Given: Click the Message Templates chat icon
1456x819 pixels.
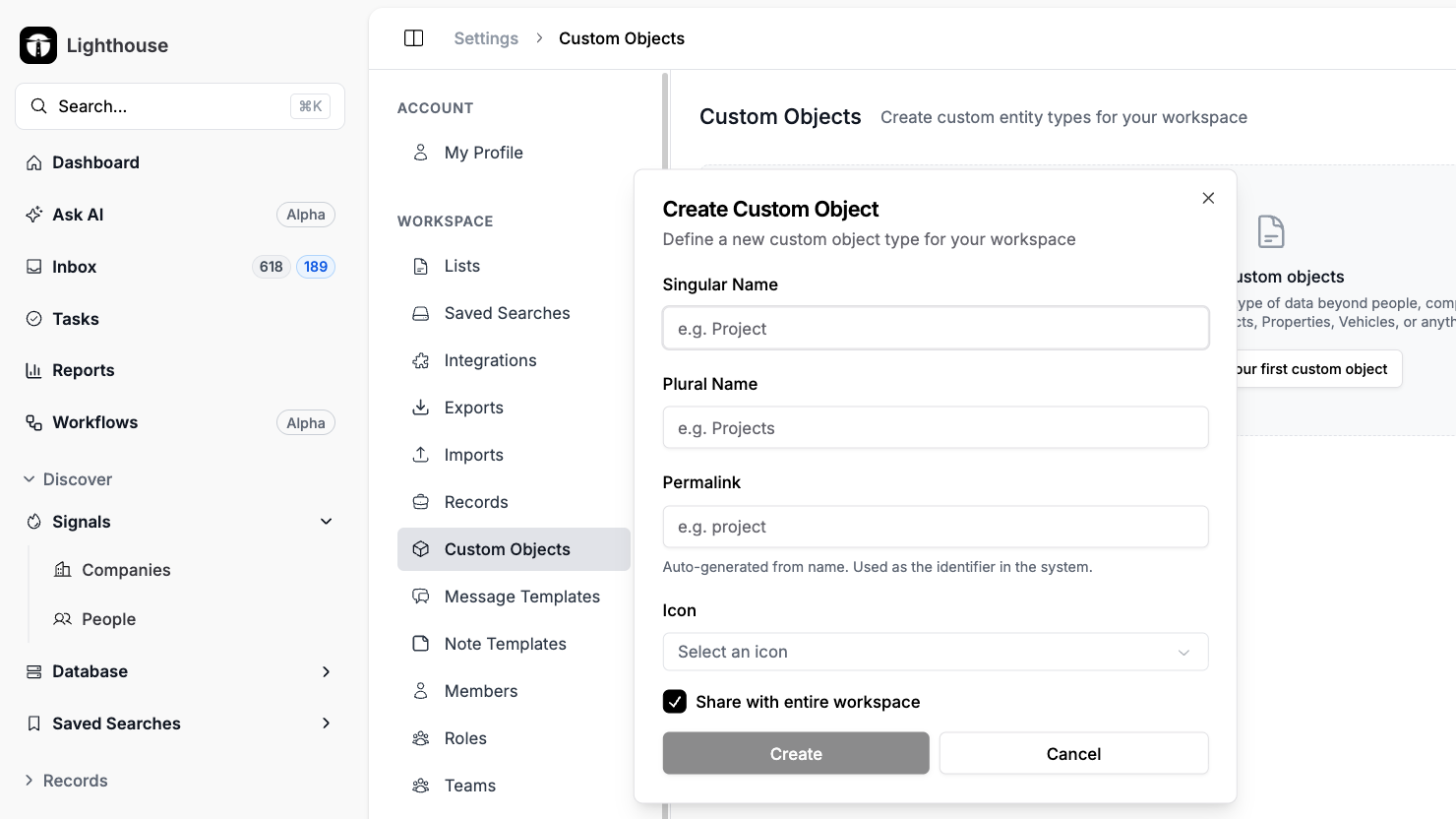Looking at the screenshot, I should point(421,597).
